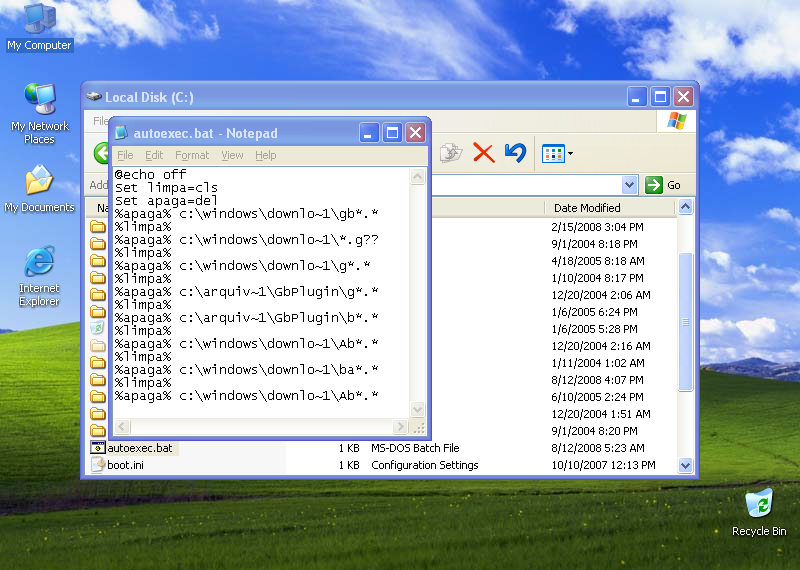Image resolution: width=800 pixels, height=570 pixels.
Task: Open the Edit menu in Notepad
Action: pyautogui.click(x=154, y=155)
